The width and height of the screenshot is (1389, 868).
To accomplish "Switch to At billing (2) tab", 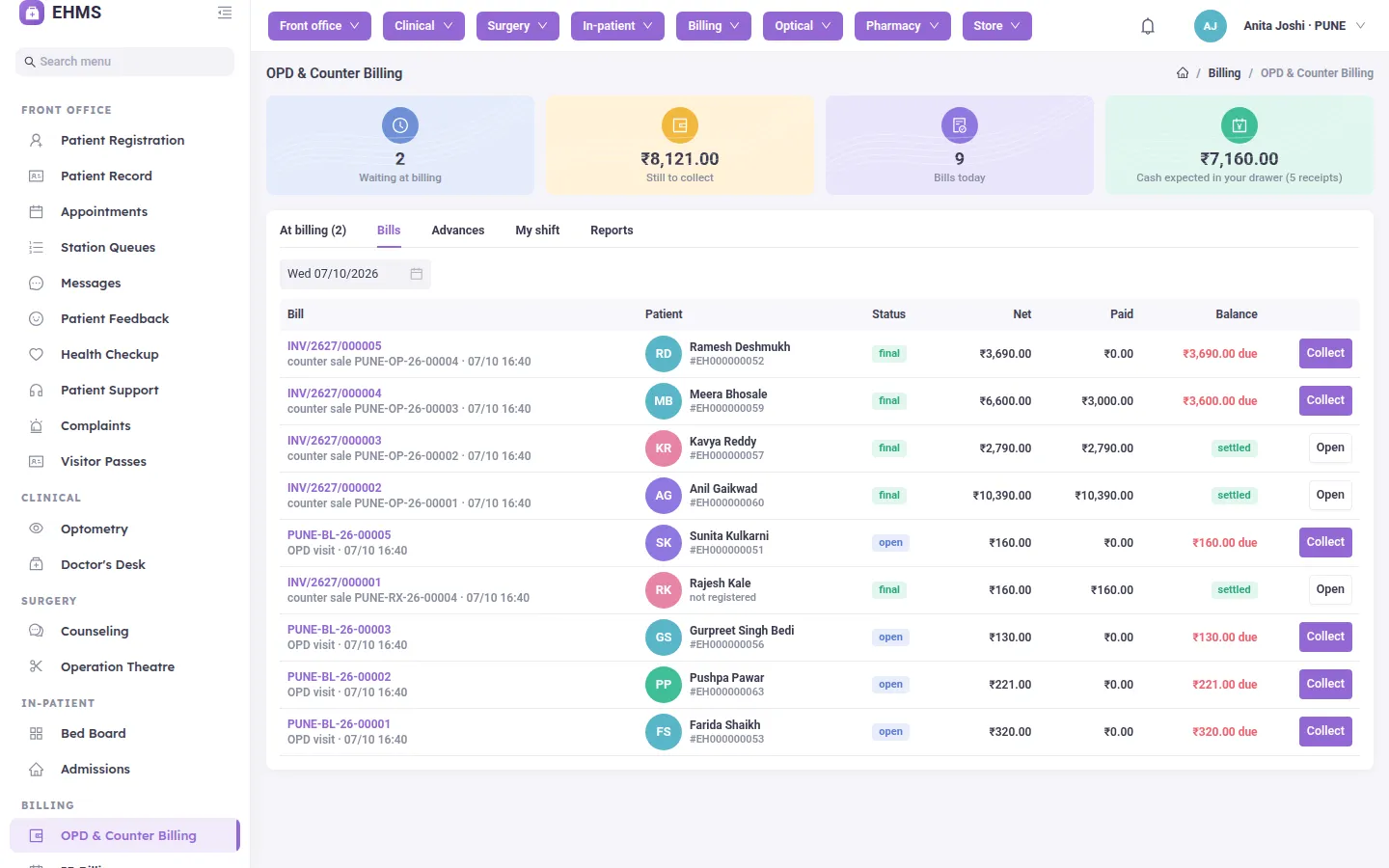I will coord(313,231).
